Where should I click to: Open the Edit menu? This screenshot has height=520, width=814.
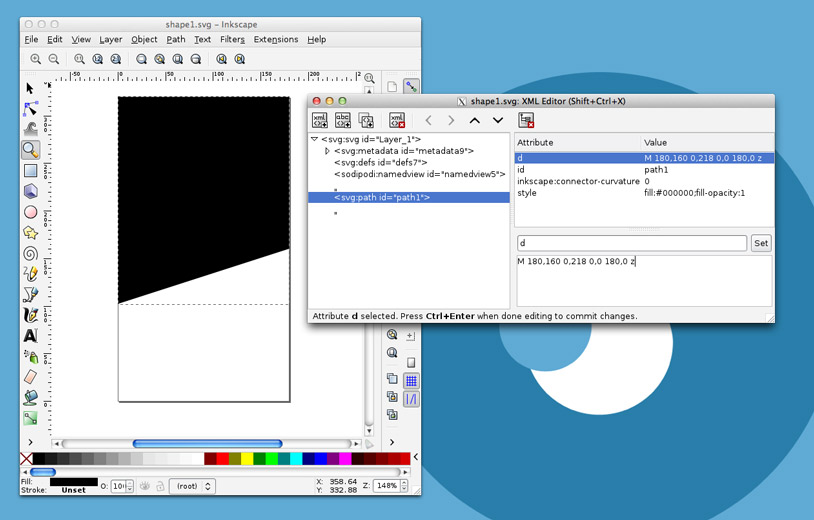(x=55, y=39)
